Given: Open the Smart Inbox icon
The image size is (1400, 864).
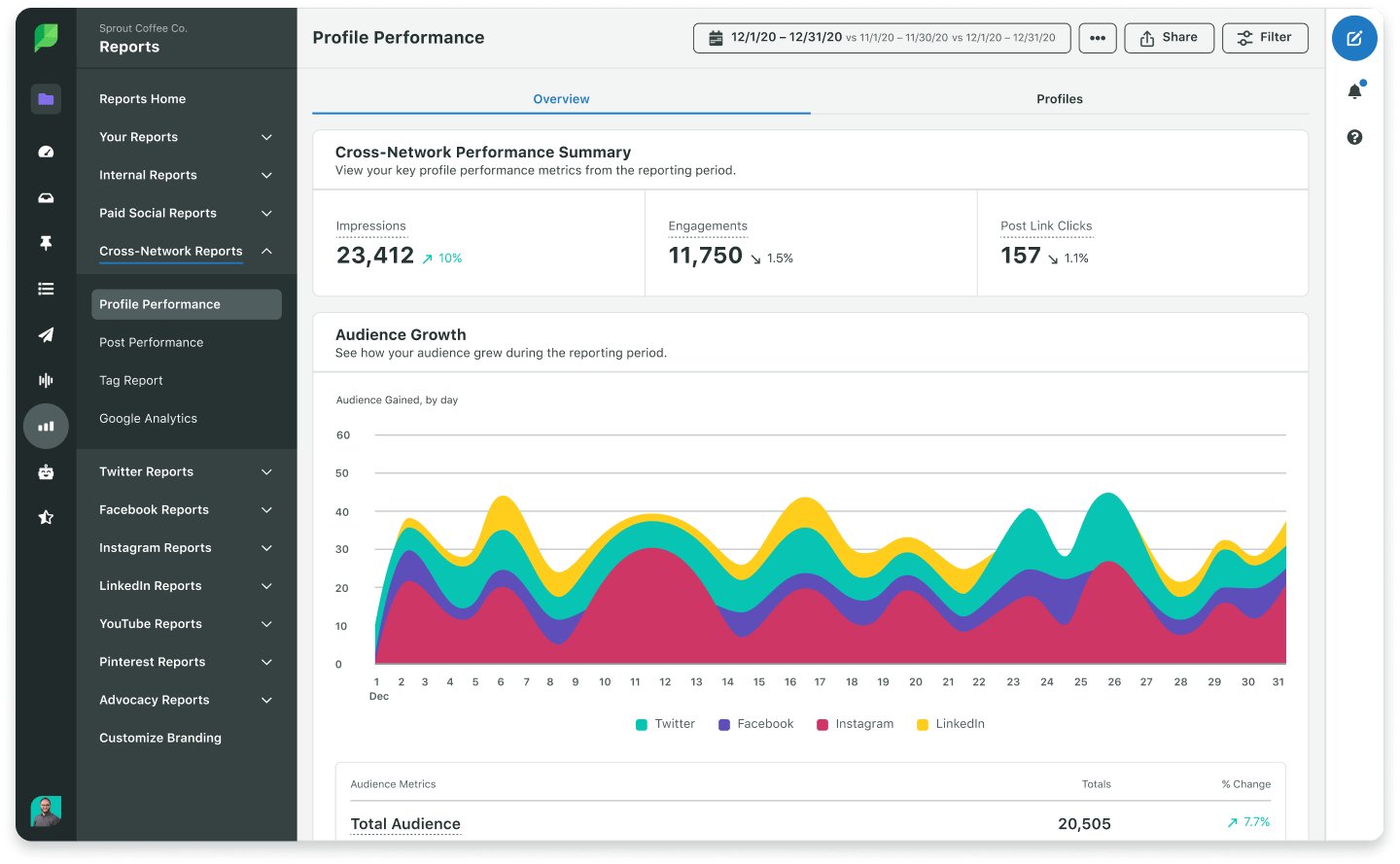Looking at the screenshot, I should 46,197.
